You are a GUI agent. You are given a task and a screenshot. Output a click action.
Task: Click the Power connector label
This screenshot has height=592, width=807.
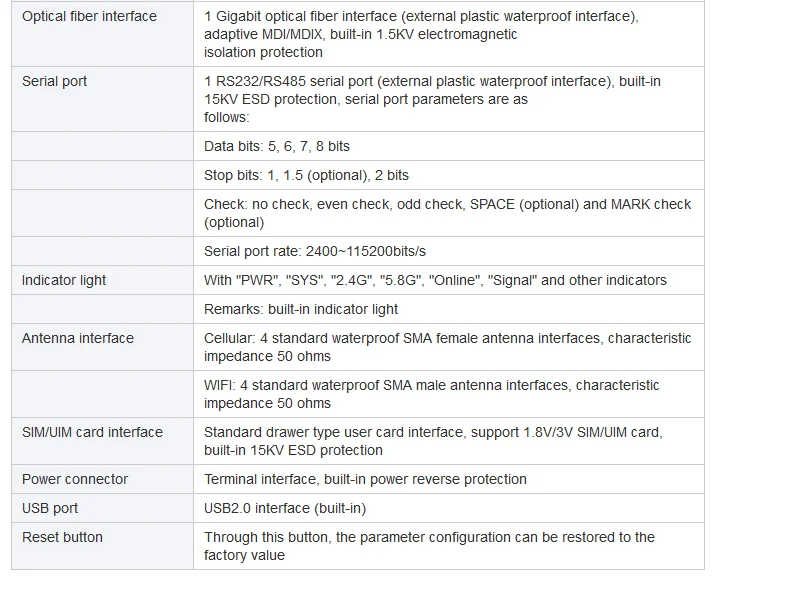(x=75, y=479)
